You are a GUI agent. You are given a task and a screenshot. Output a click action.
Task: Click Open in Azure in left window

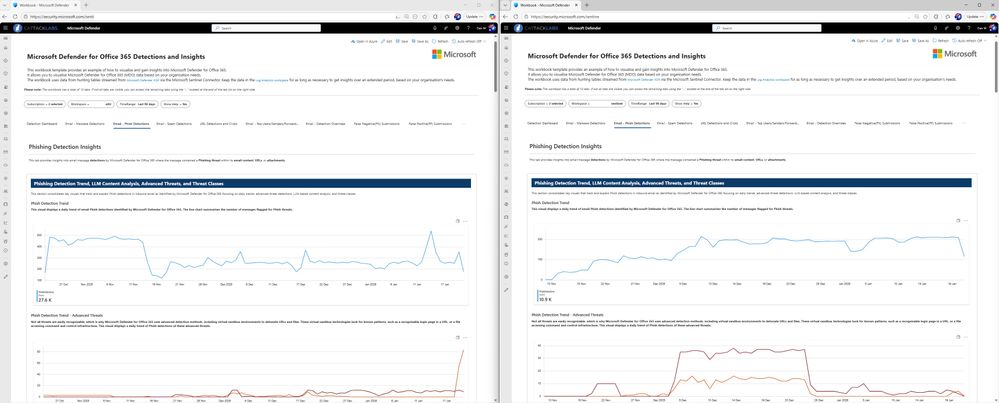click(364, 41)
